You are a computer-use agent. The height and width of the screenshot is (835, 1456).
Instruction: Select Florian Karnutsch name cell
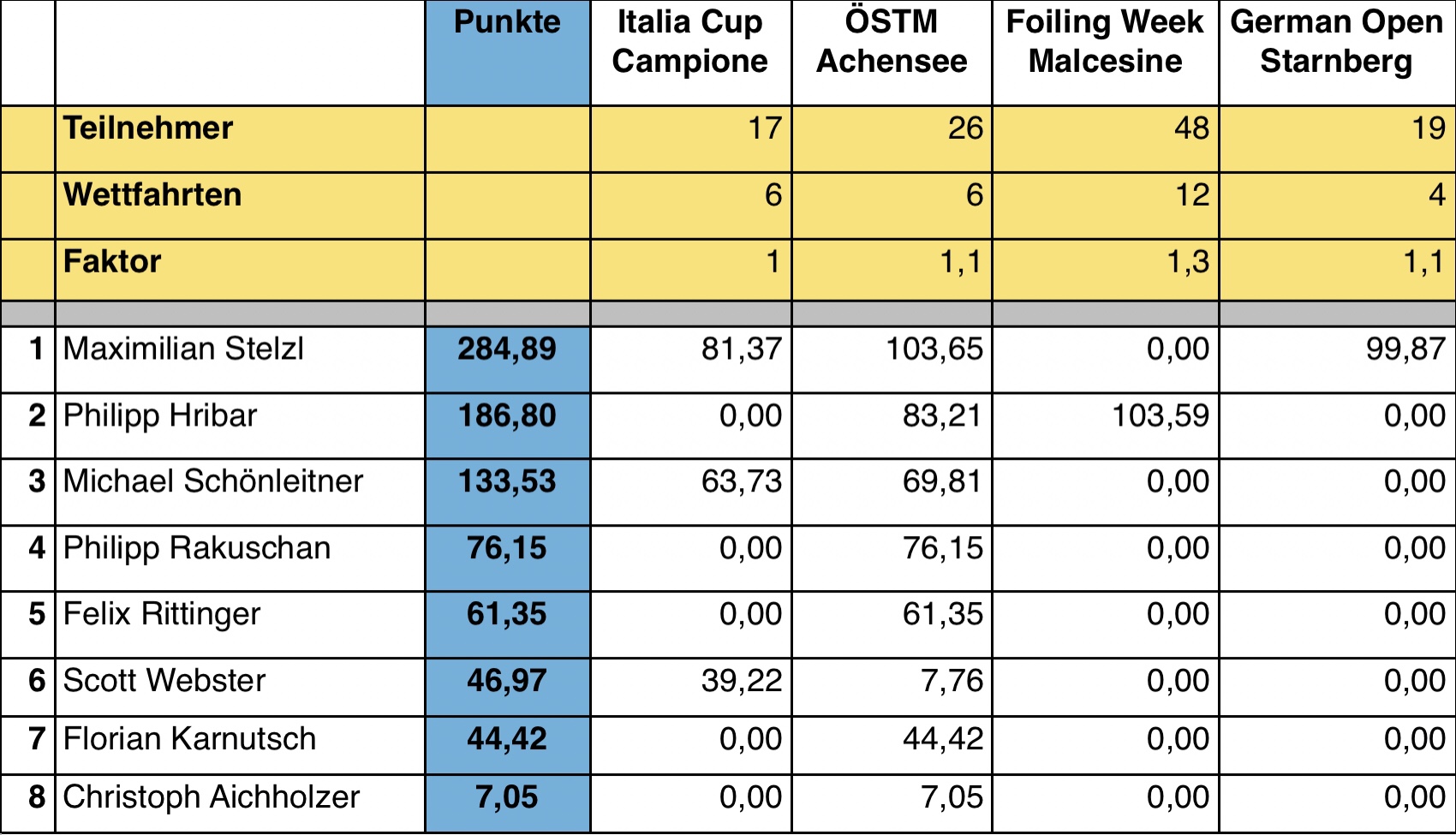coord(240,746)
